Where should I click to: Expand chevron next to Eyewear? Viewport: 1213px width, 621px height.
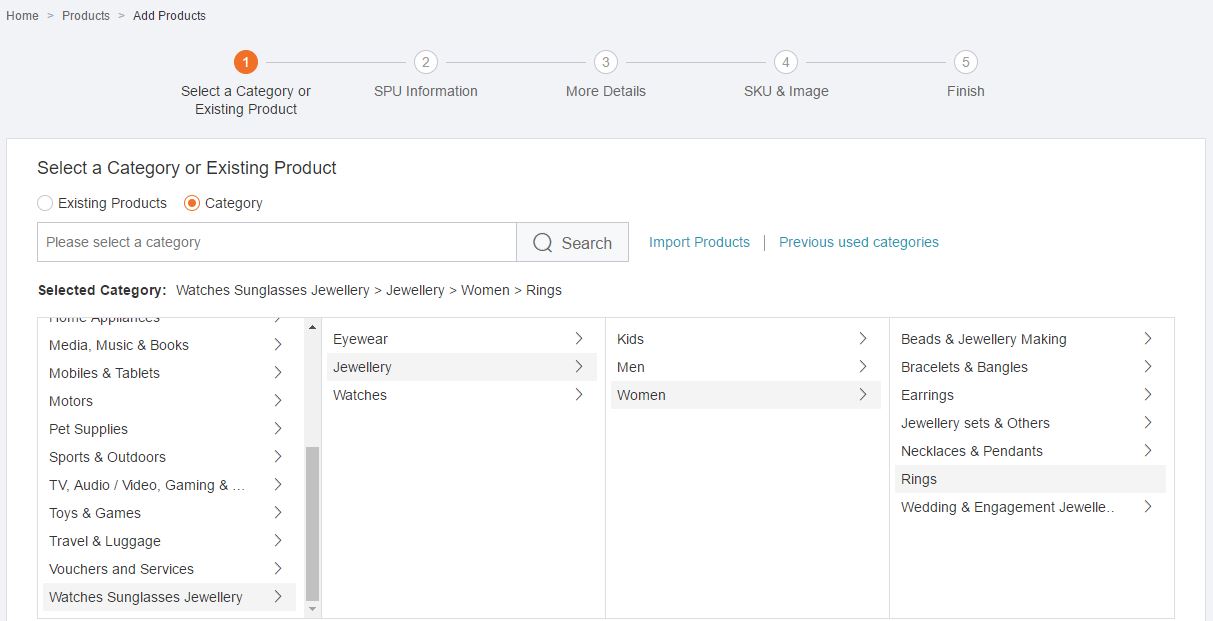pyautogui.click(x=579, y=339)
